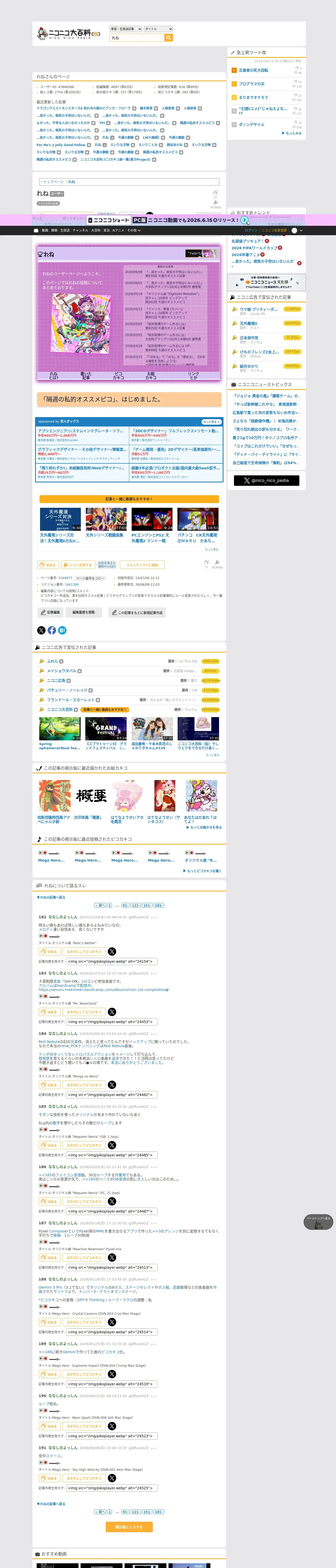Click the ウォッチリストに追加 button

click(x=142, y=565)
